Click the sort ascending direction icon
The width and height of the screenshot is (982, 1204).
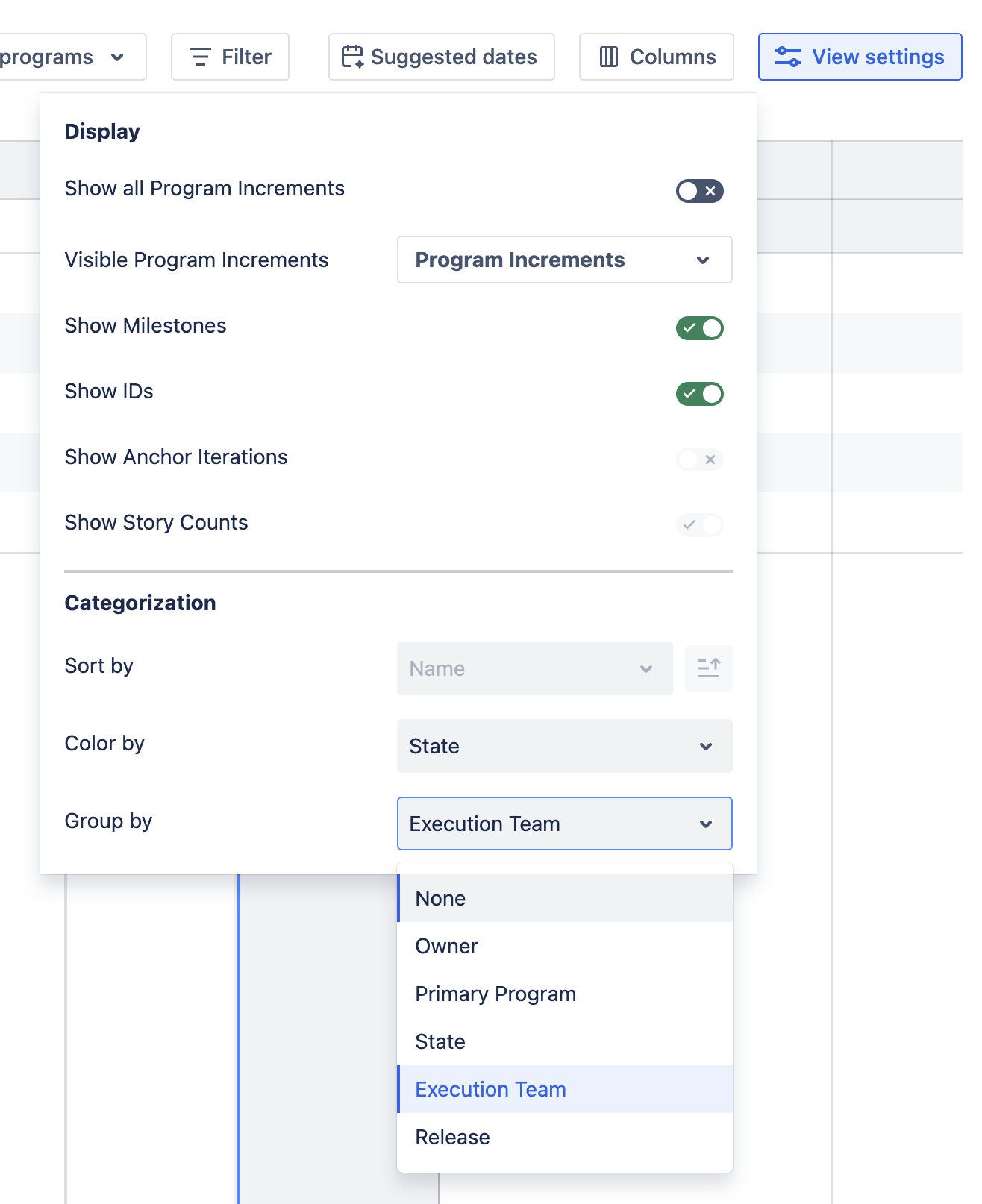pyautogui.click(x=708, y=668)
